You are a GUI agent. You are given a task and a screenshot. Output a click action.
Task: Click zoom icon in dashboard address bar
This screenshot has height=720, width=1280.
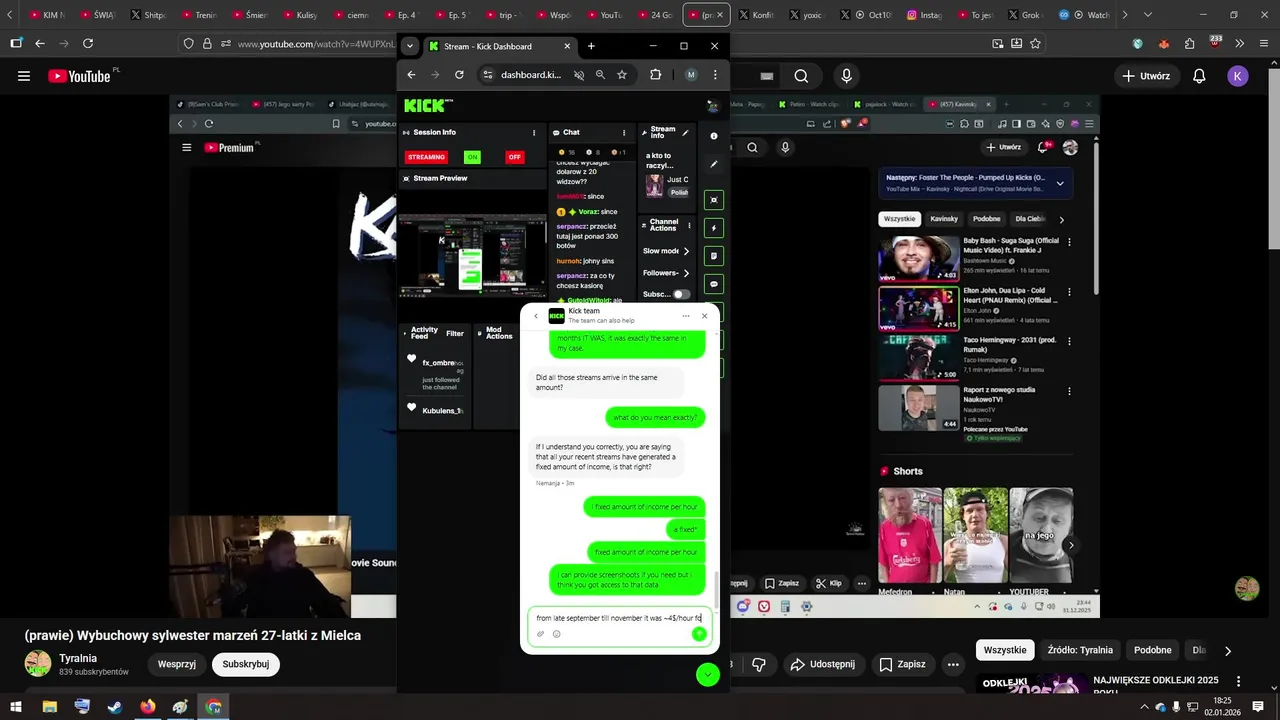click(x=600, y=75)
